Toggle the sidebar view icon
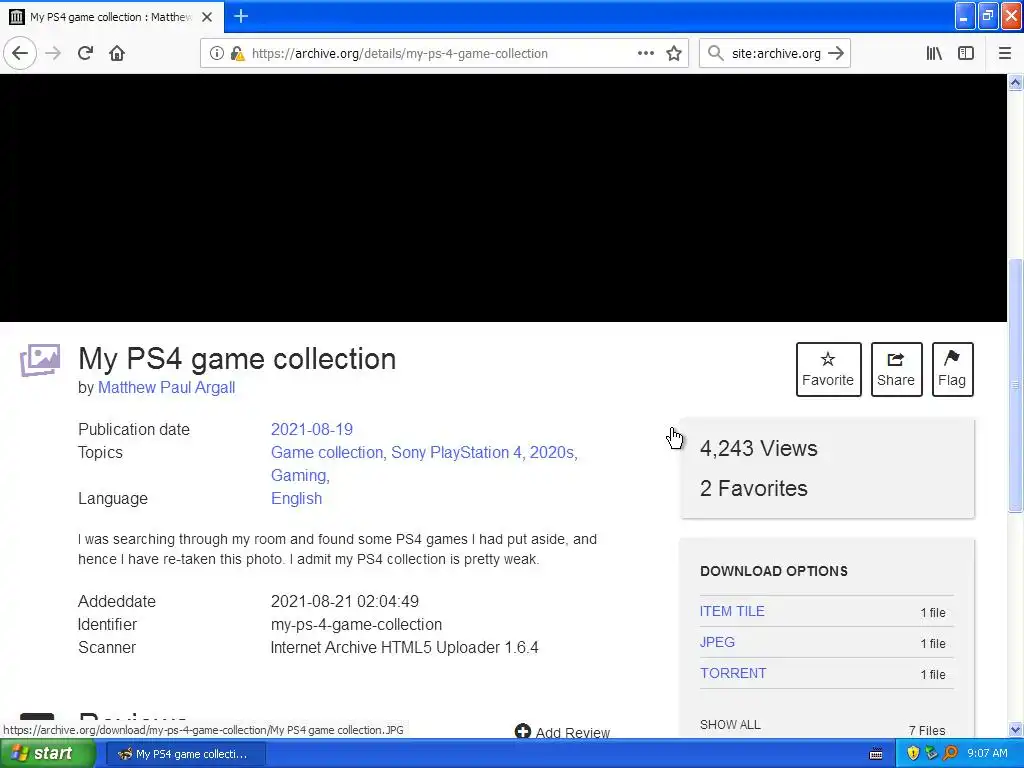Image resolution: width=1024 pixels, height=768 pixels. pos(966,53)
